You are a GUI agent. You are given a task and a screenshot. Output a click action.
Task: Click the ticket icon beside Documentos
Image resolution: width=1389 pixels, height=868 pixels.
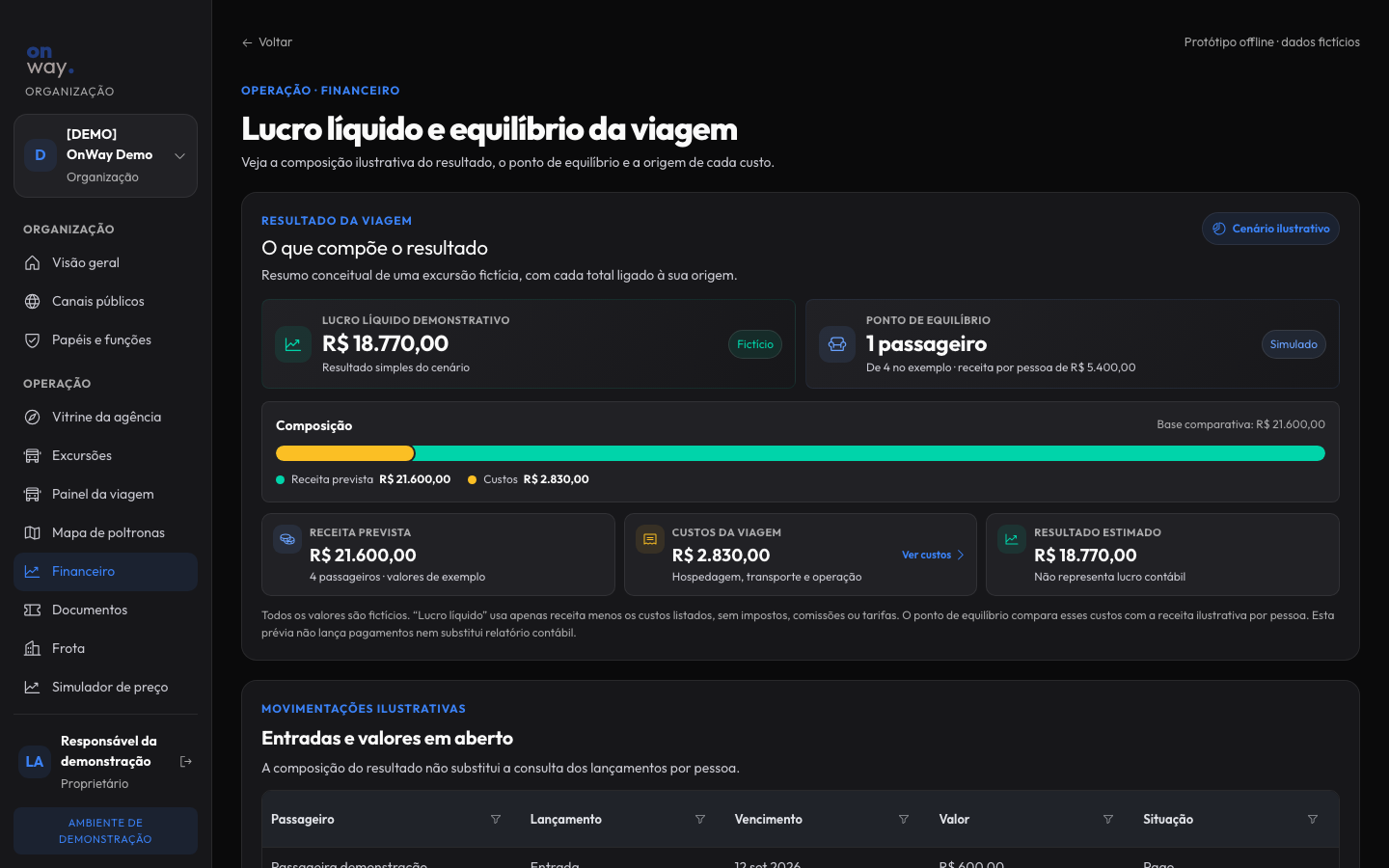click(x=32, y=610)
